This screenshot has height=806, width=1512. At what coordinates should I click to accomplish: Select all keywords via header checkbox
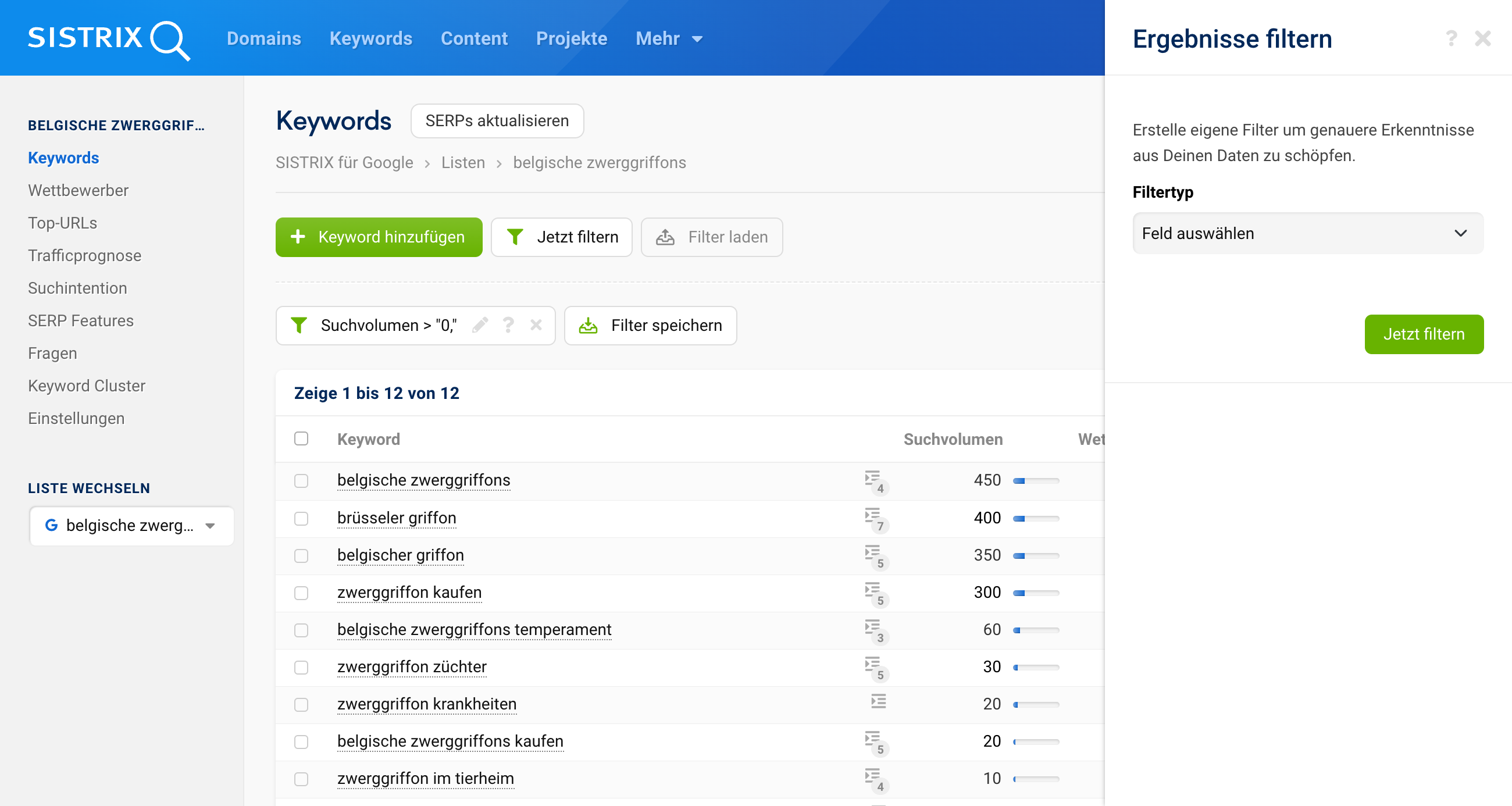[x=301, y=438]
